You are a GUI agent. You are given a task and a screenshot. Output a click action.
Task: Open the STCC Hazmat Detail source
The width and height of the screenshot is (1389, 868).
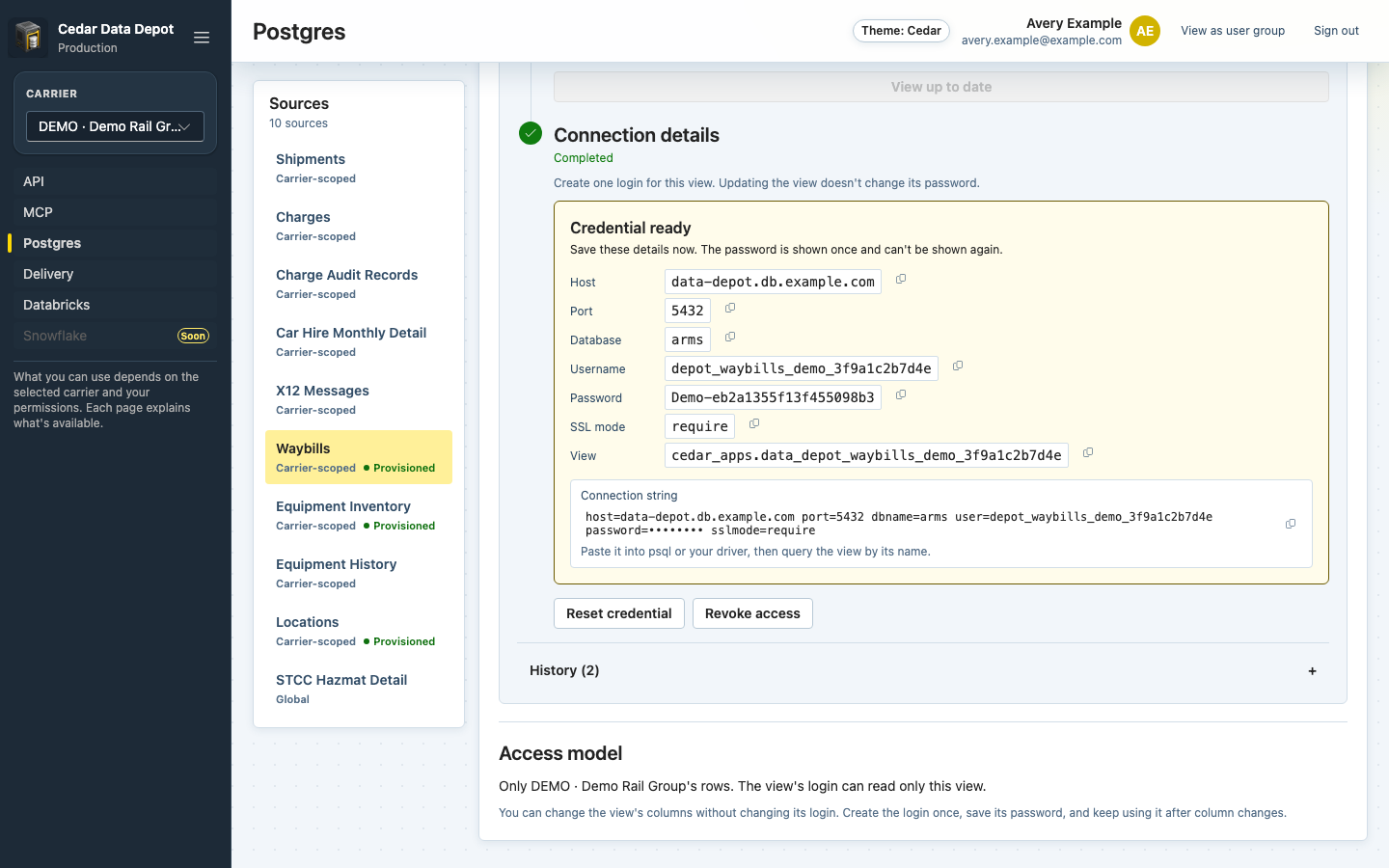(359, 689)
